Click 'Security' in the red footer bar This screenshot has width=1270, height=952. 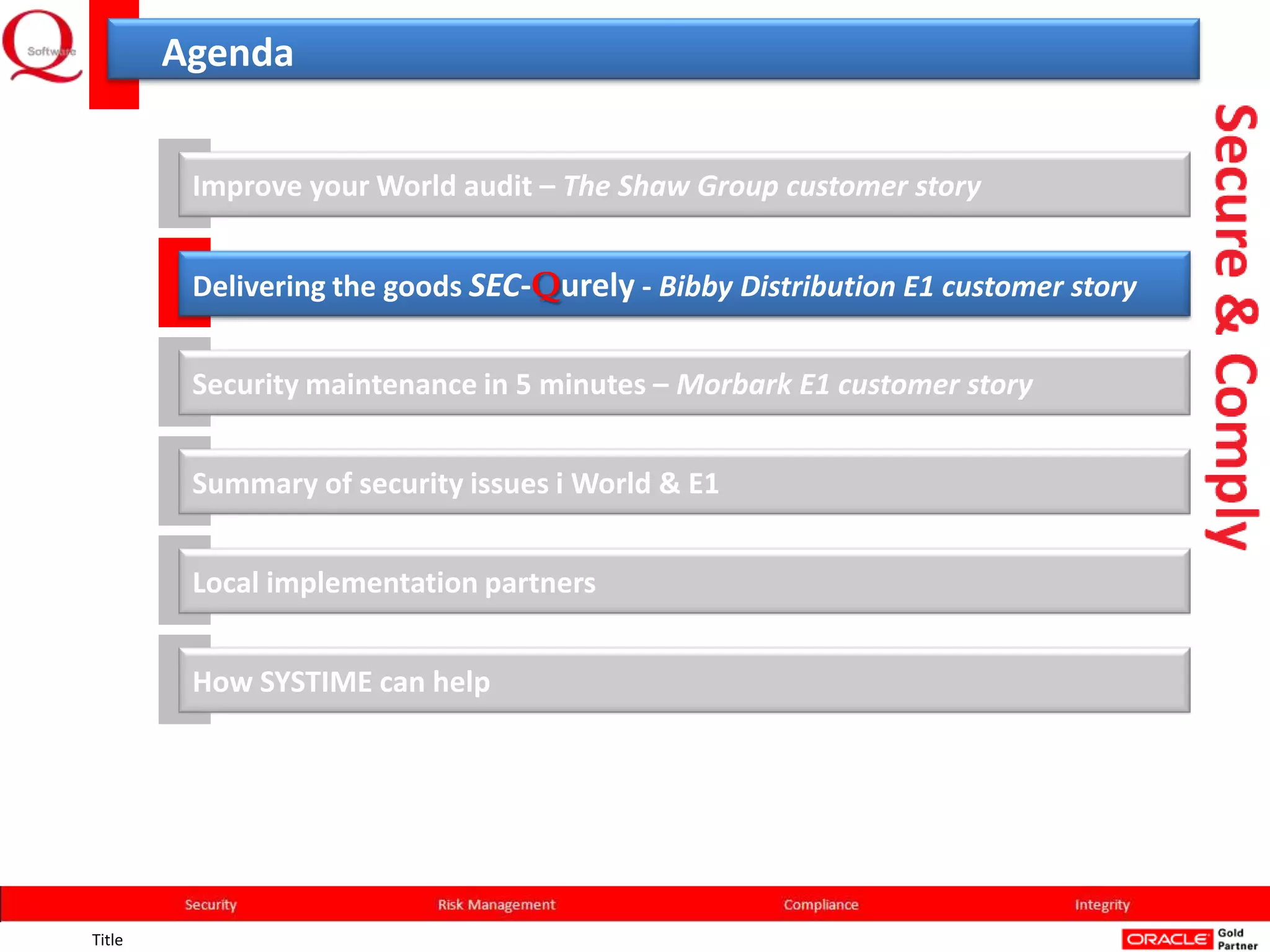pos(211,905)
